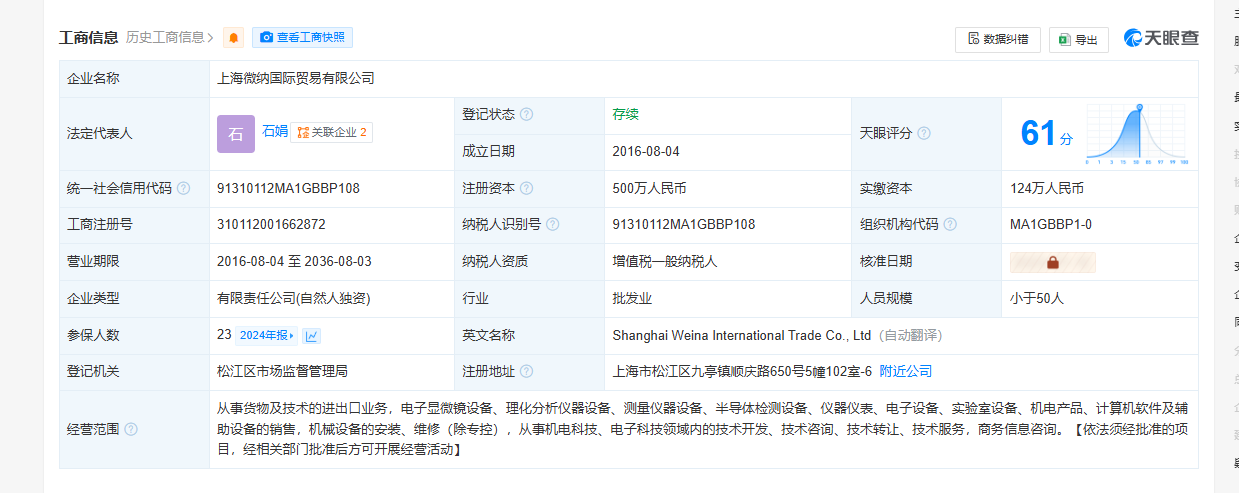Click the 天眼查 logo
The height and width of the screenshot is (493, 1239).
point(1161,38)
